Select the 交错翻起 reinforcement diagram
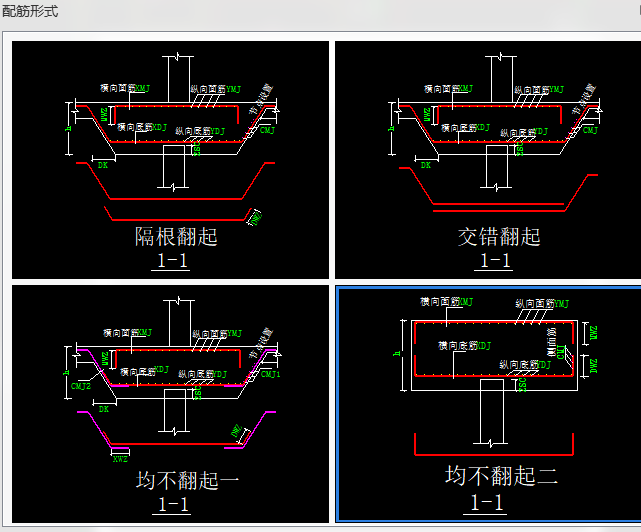The height and width of the screenshot is (532, 641). pos(488,160)
